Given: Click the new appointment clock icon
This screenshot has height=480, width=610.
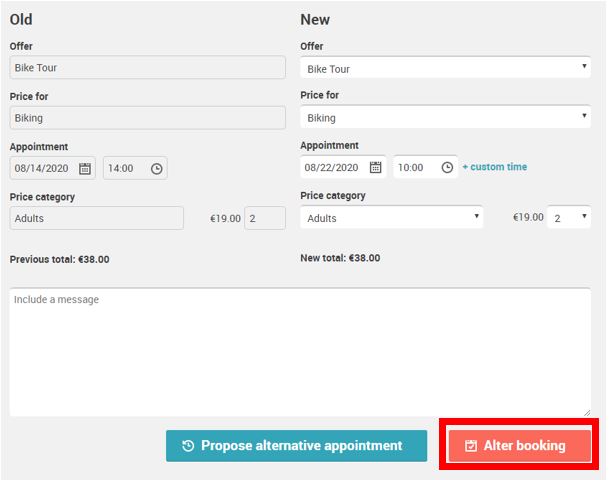Looking at the screenshot, I should point(447,167).
